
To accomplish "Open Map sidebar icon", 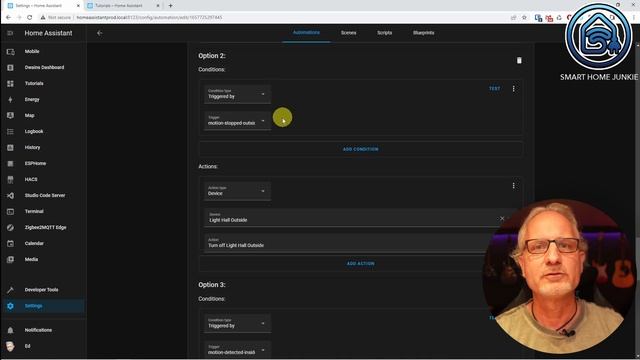I will click(x=11, y=116).
